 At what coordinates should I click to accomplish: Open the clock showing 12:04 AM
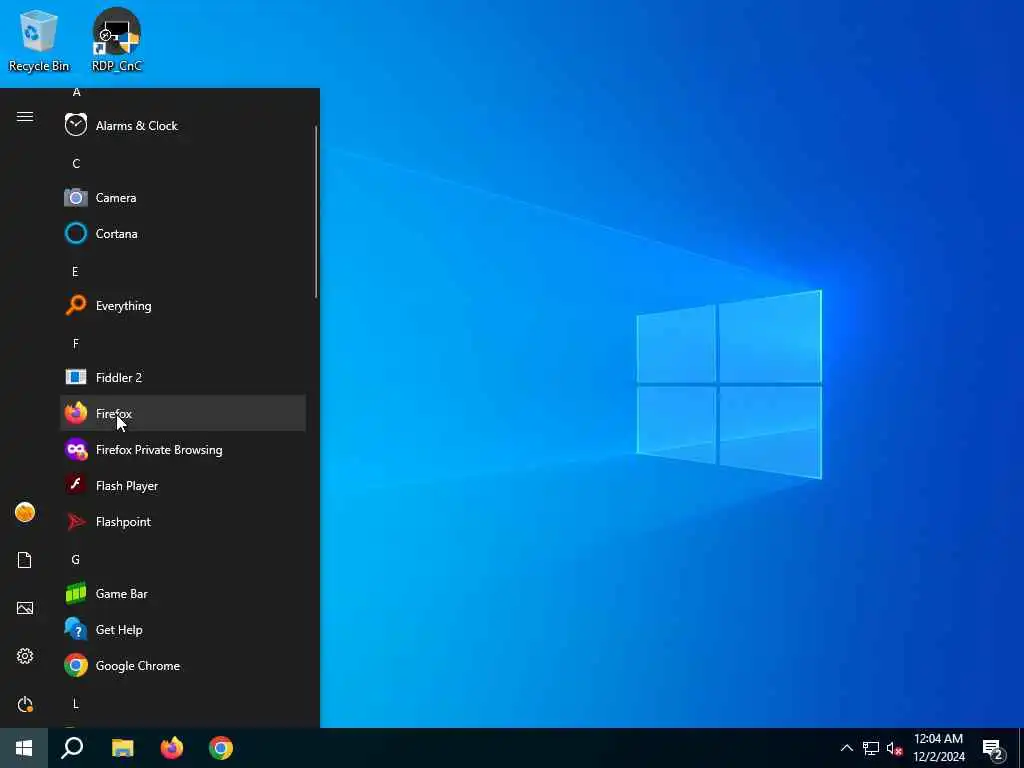tap(938, 748)
